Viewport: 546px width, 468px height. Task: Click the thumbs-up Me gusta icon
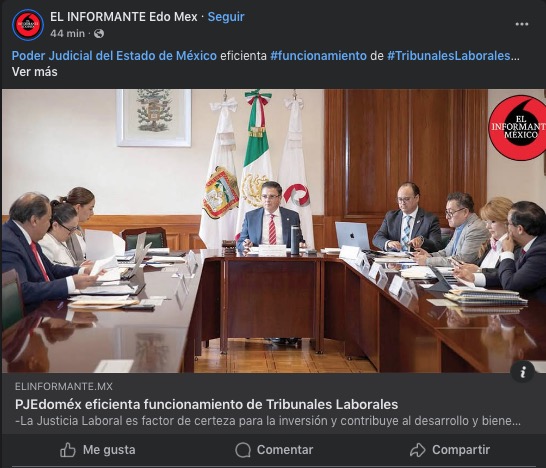click(68, 450)
